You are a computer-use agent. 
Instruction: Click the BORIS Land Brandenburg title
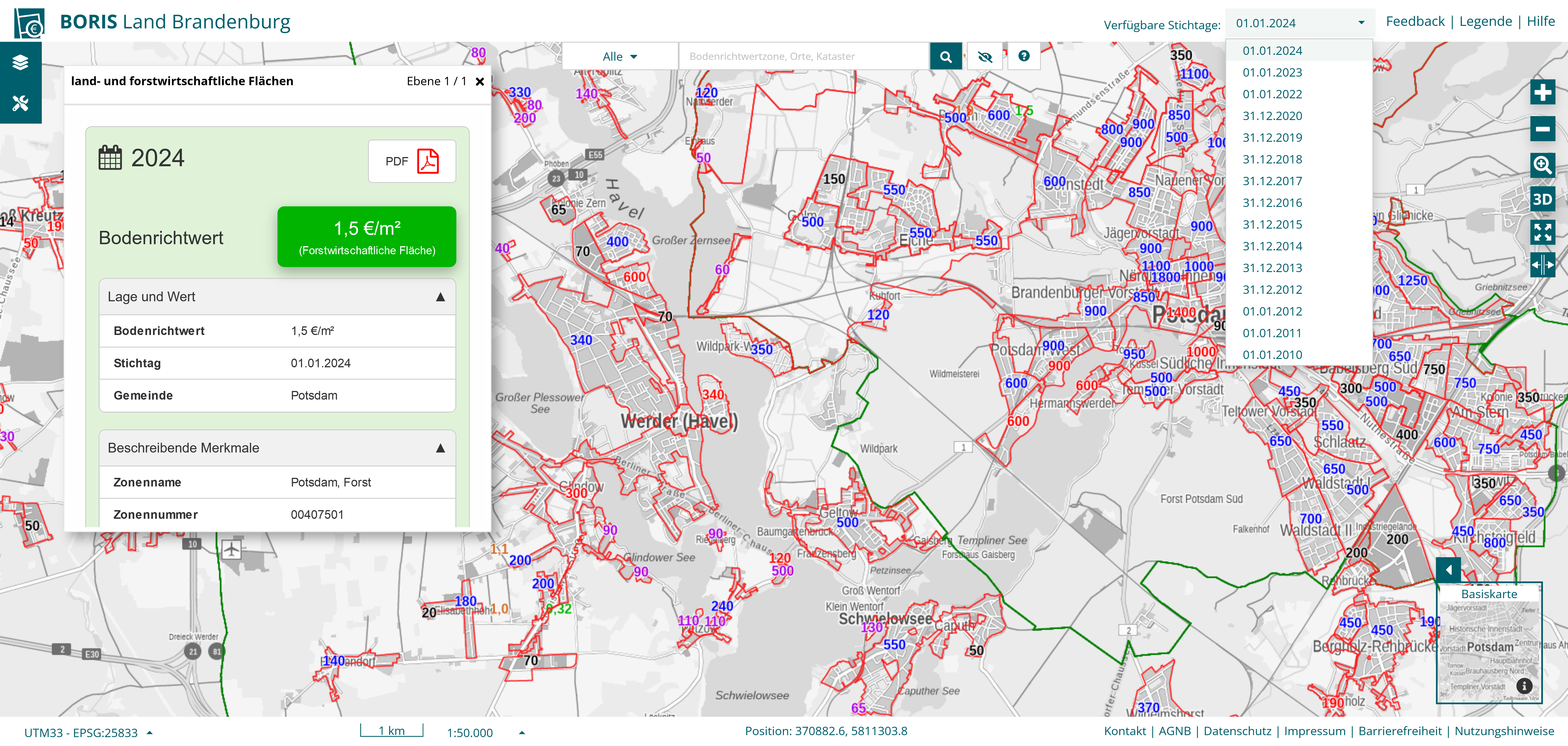pos(175,22)
